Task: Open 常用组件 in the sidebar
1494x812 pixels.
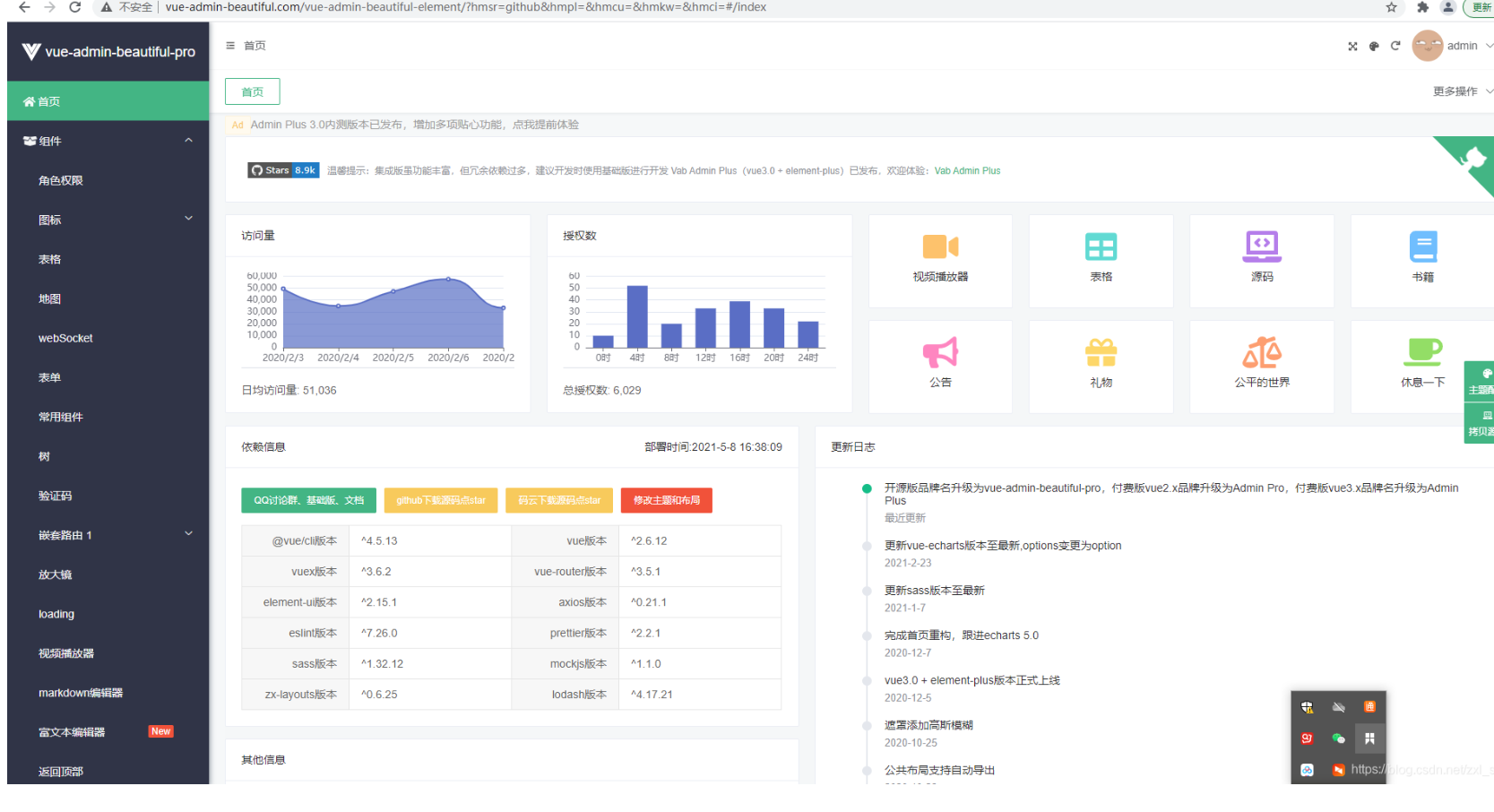Action: (108, 417)
